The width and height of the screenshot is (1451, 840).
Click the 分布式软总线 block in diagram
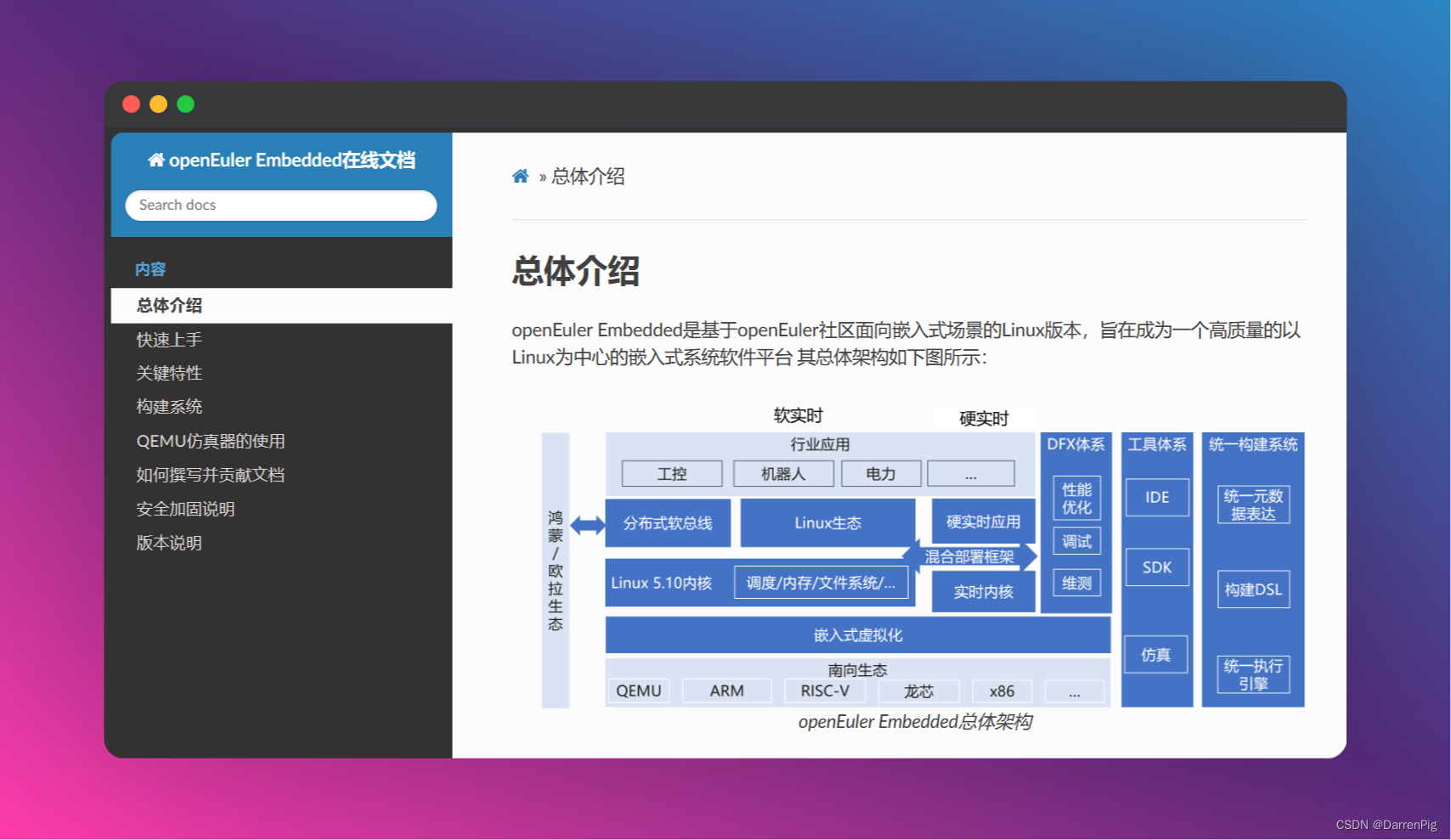tap(668, 523)
